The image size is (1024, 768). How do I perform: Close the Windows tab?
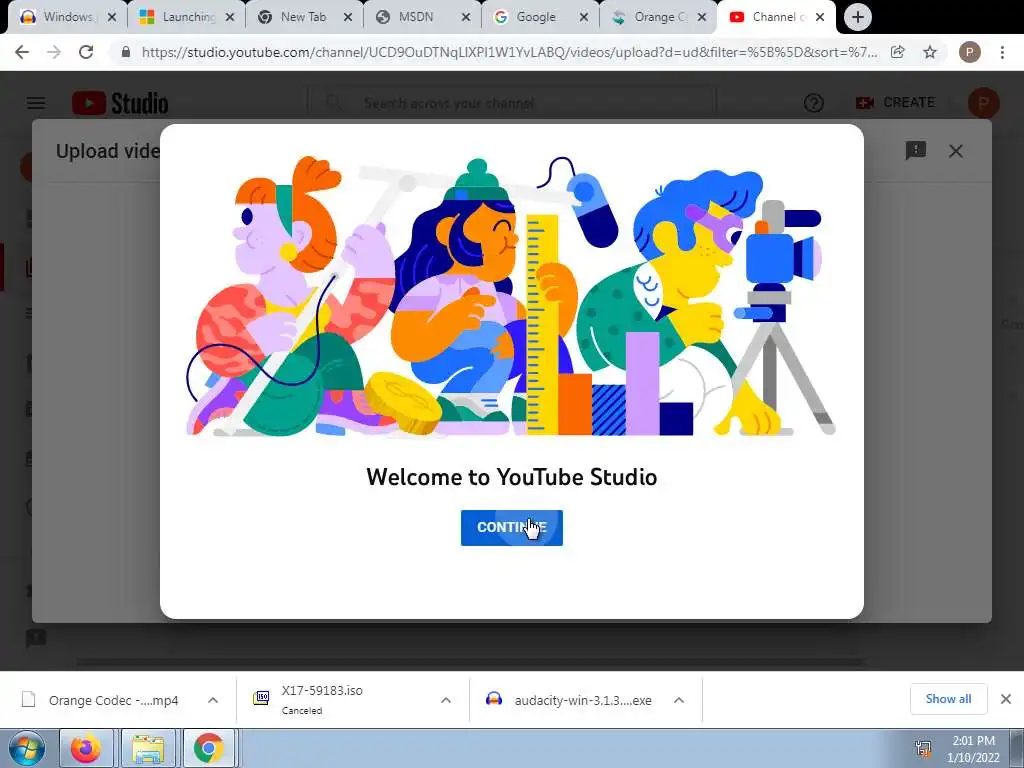pos(112,18)
